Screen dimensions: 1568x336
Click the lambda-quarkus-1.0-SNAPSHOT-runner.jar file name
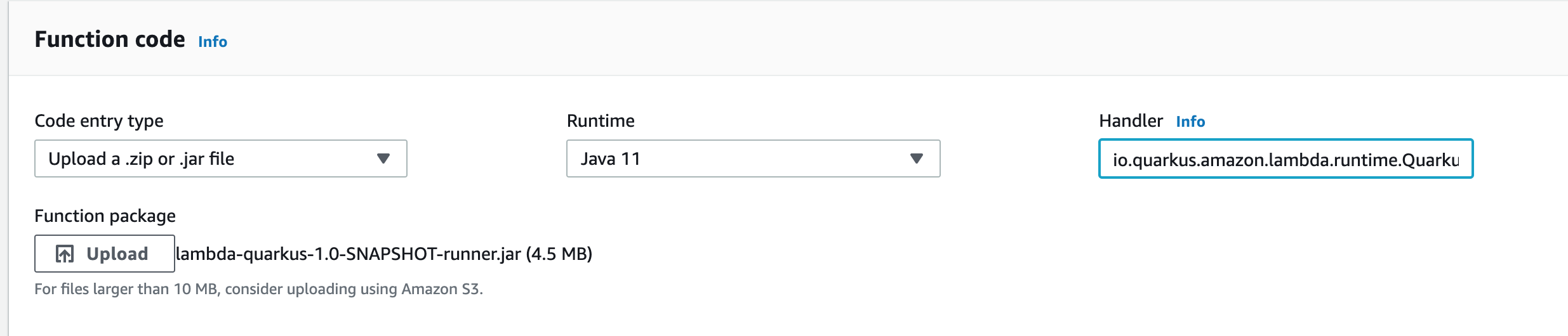[x=348, y=254]
